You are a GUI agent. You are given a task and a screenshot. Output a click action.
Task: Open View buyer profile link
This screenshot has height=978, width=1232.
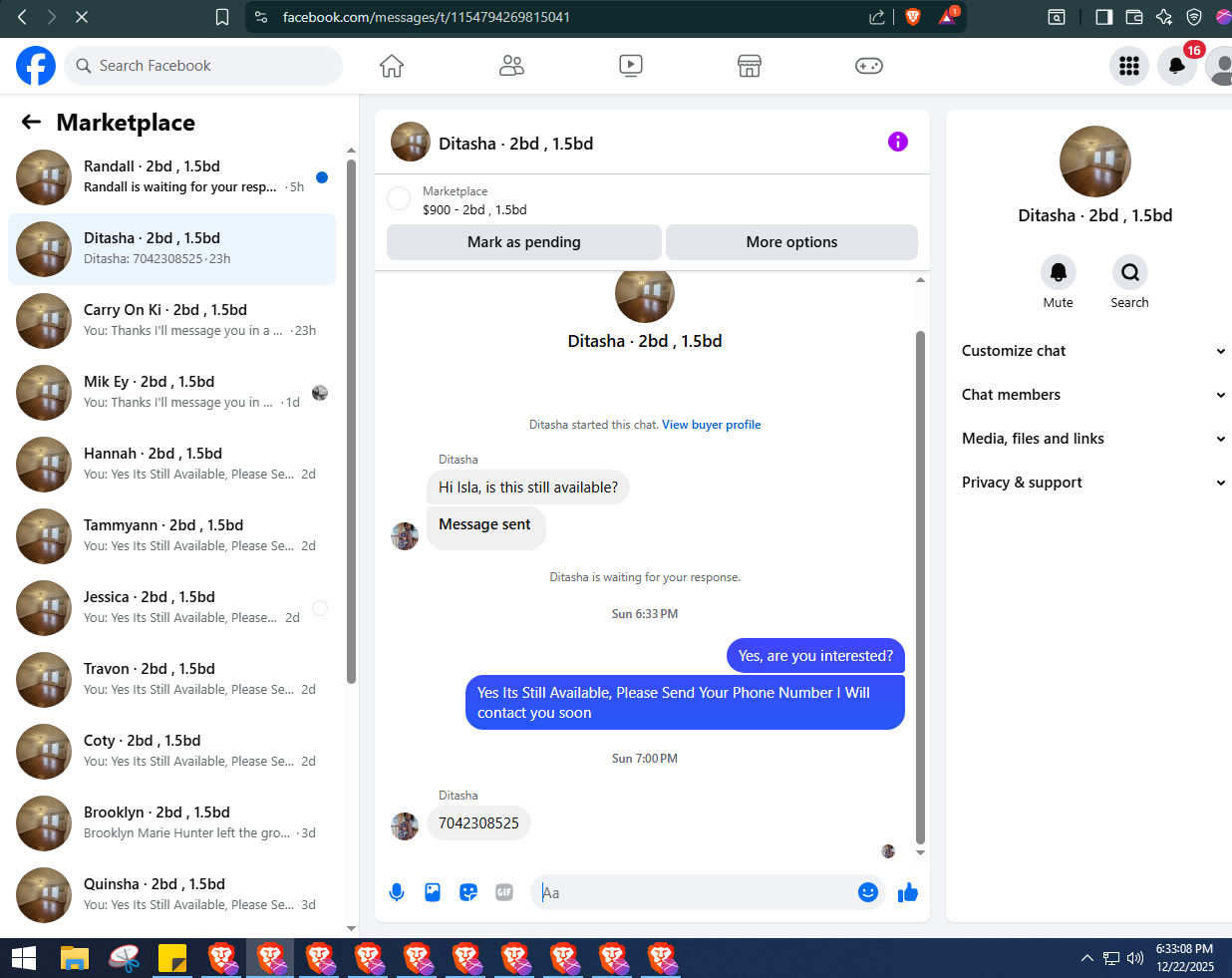[x=712, y=425]
